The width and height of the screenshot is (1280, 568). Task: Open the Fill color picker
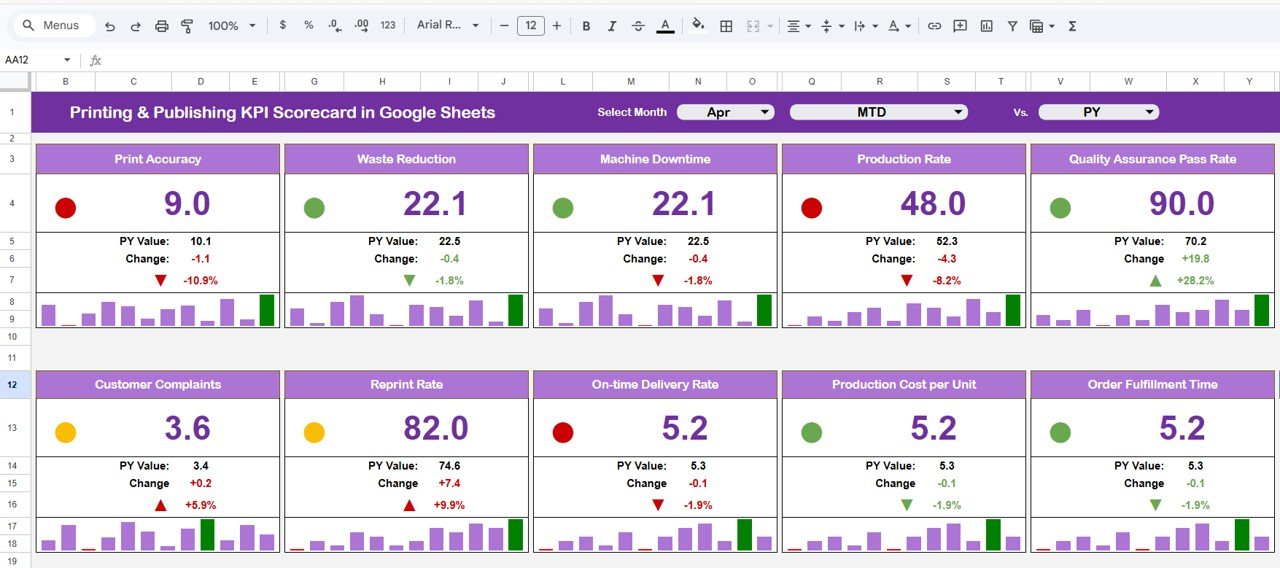coord(698,26)
